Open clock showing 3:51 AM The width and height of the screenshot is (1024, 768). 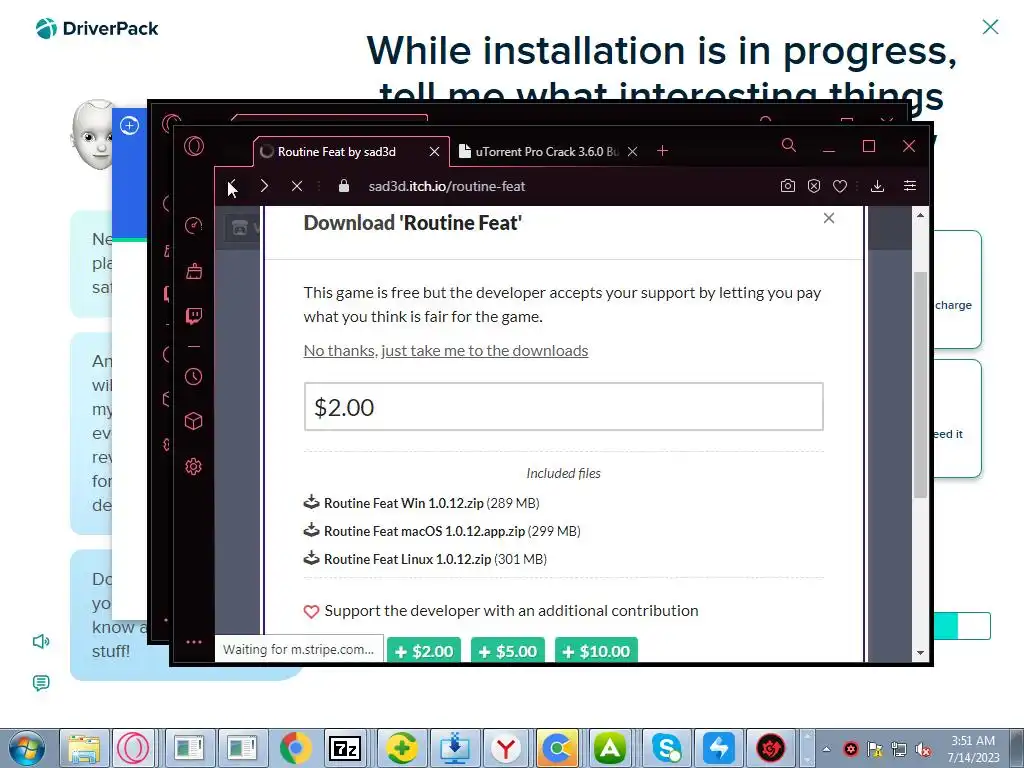(973, 748)
